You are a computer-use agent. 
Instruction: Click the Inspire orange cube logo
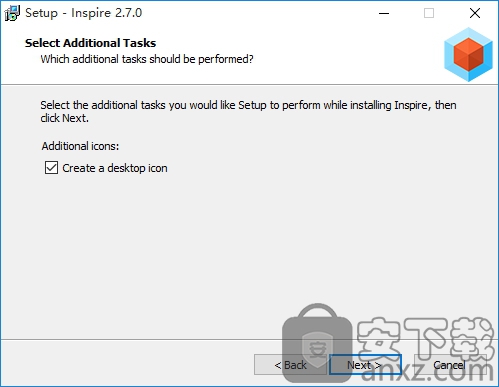[x=468, y=55]
